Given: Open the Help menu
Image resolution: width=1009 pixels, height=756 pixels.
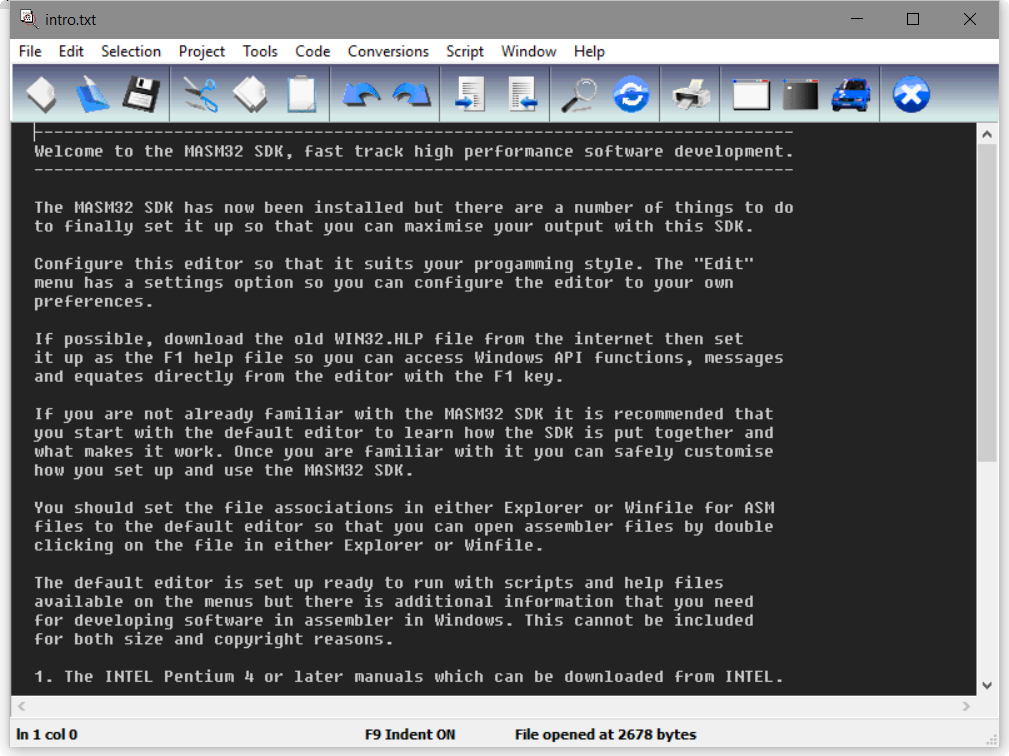Looking at the screenshot, I should coord(589,51).
